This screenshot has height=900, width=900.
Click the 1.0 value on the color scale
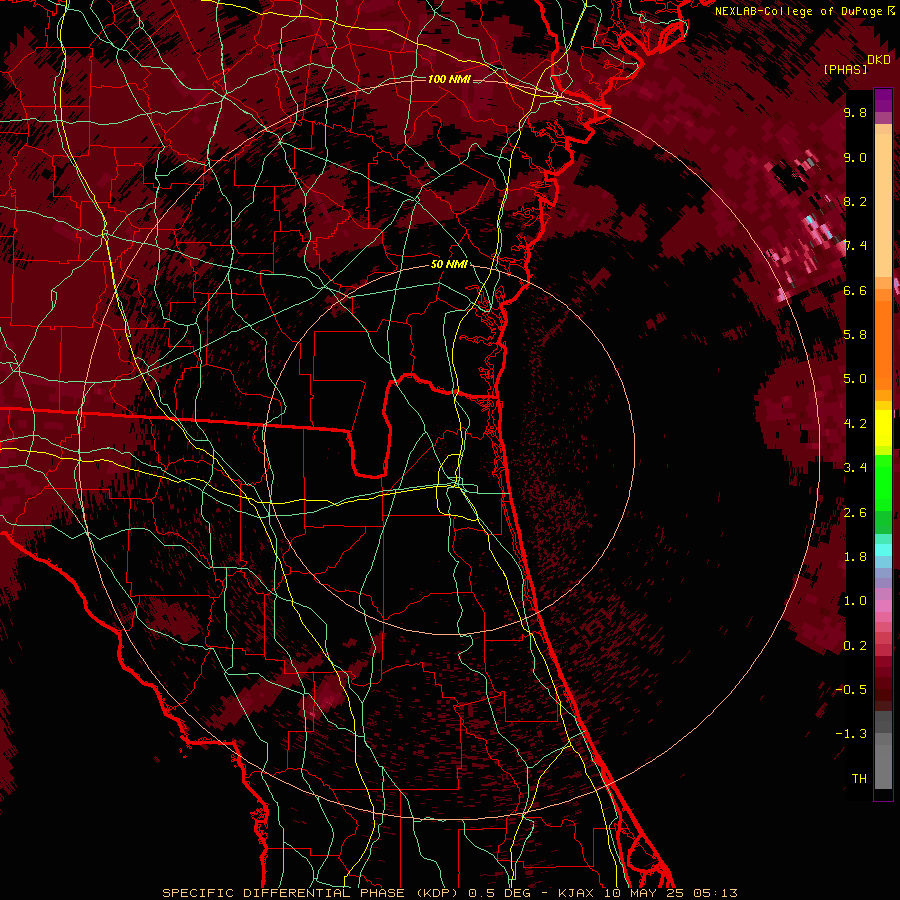(855, 601)
